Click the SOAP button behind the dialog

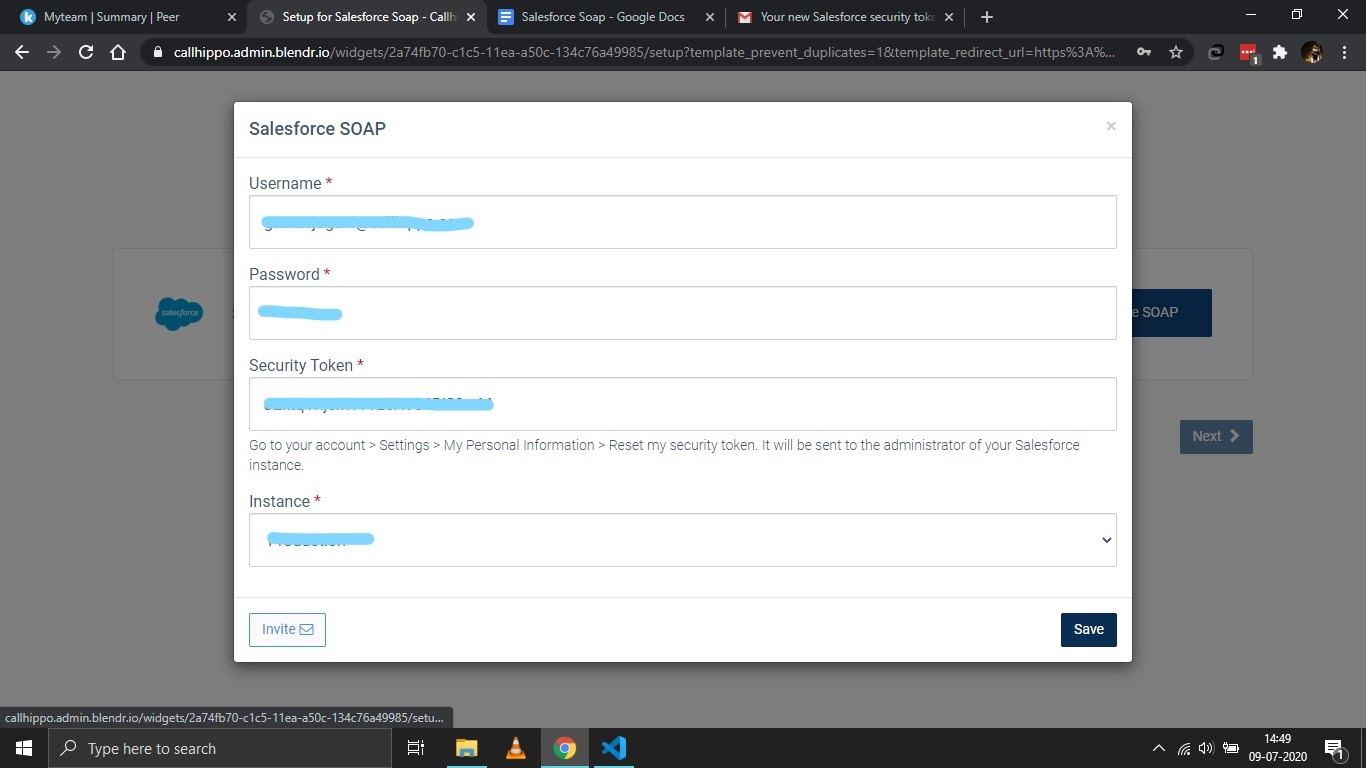[x=1171, y=312]
